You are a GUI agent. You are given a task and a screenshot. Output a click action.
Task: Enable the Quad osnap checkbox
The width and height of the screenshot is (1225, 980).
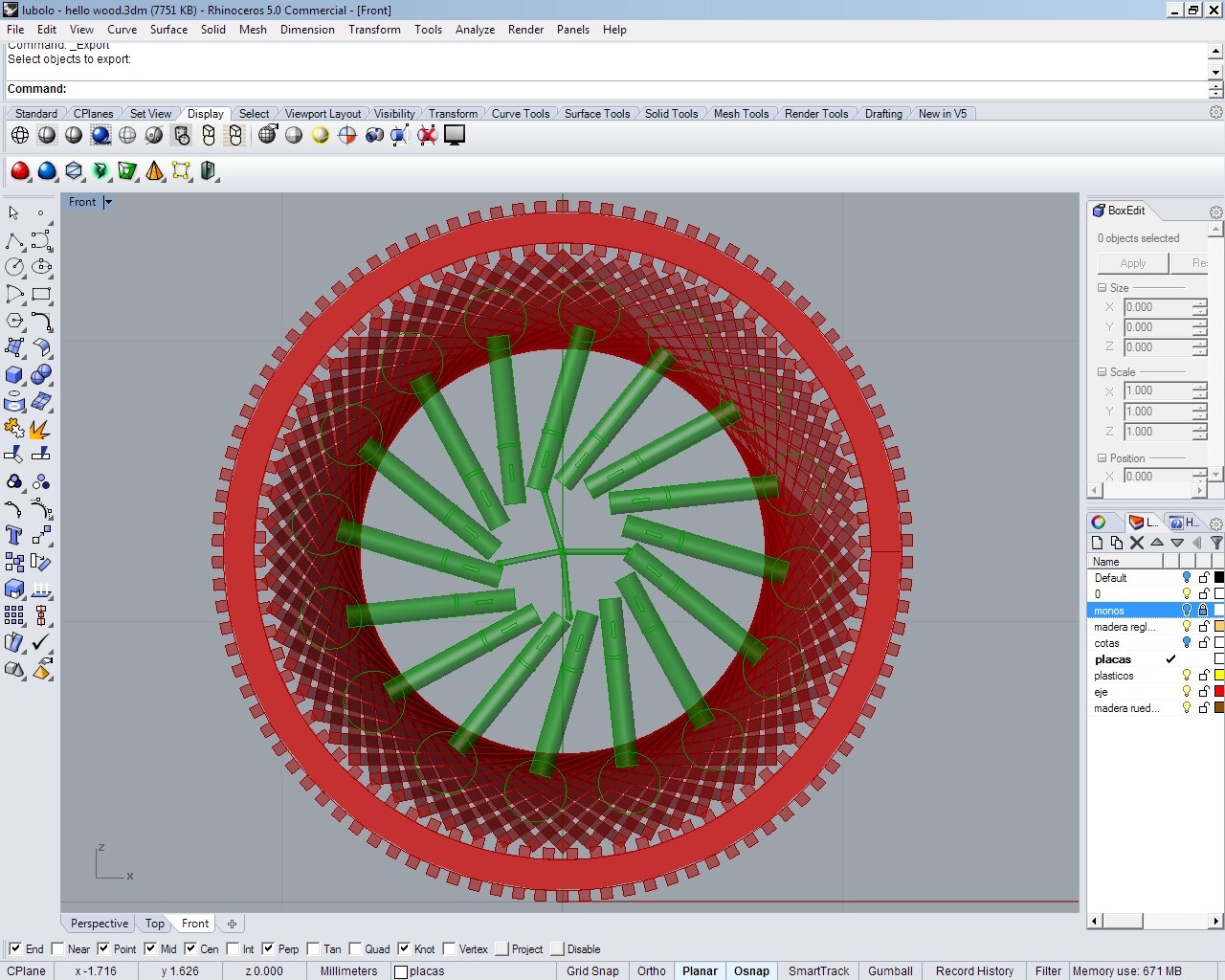[356, 949]
